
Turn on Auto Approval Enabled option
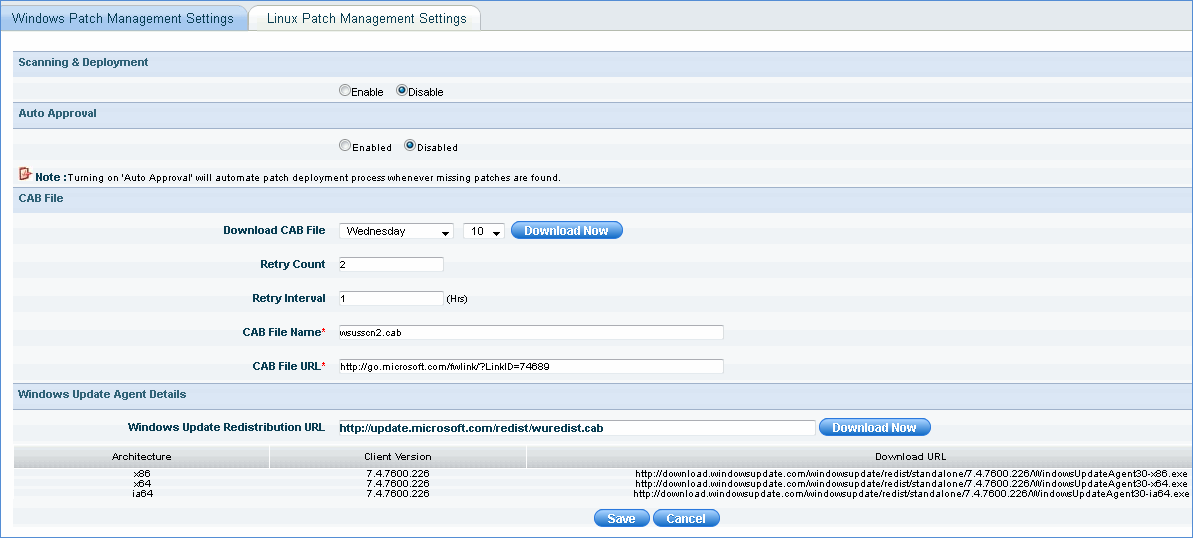345,146
